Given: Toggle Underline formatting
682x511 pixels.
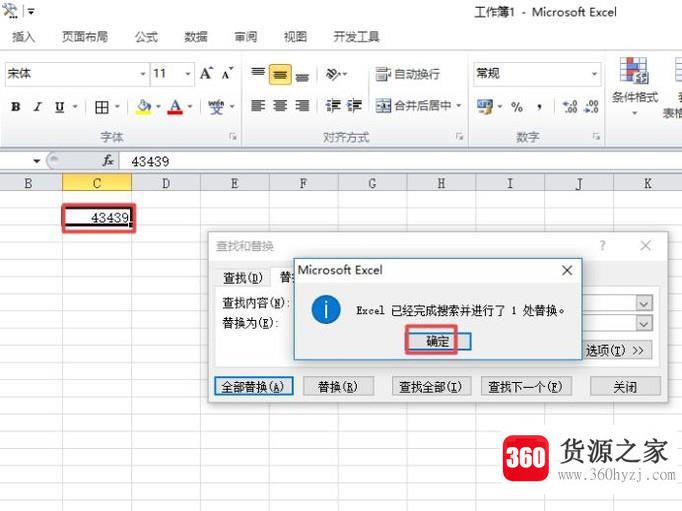Looking at the screenshot, I should point(60,107).
